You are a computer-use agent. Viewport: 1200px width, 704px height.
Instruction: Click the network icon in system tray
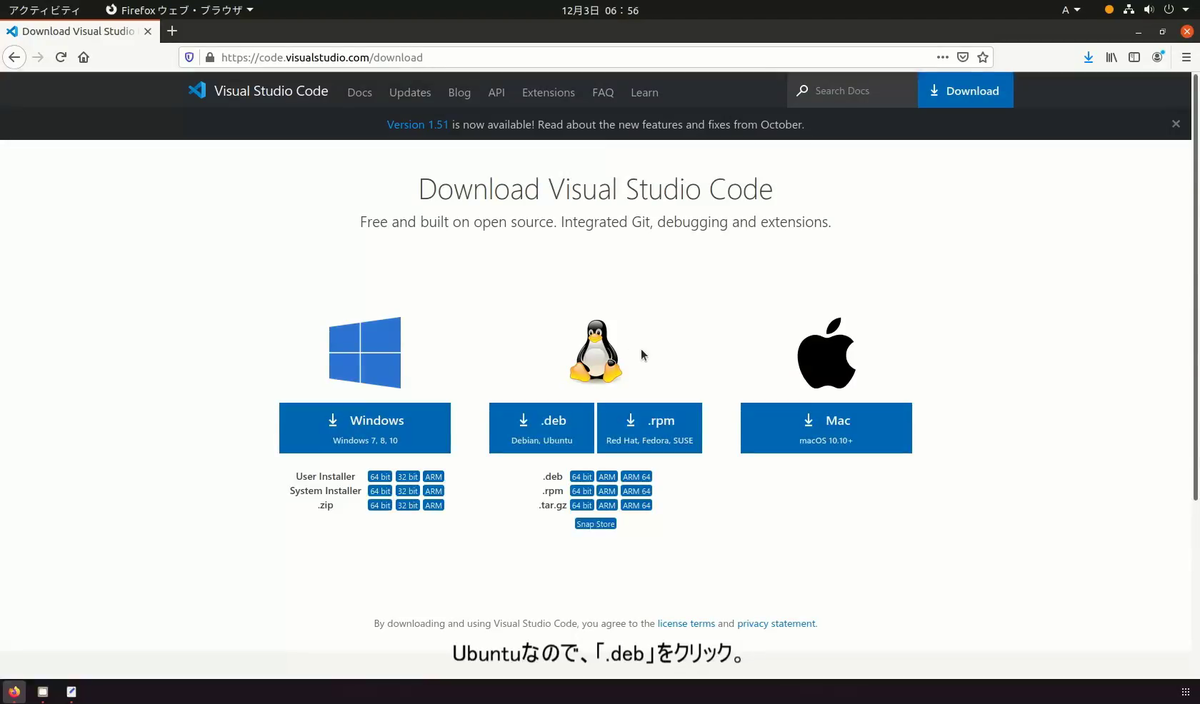[x=1129, y=10]
